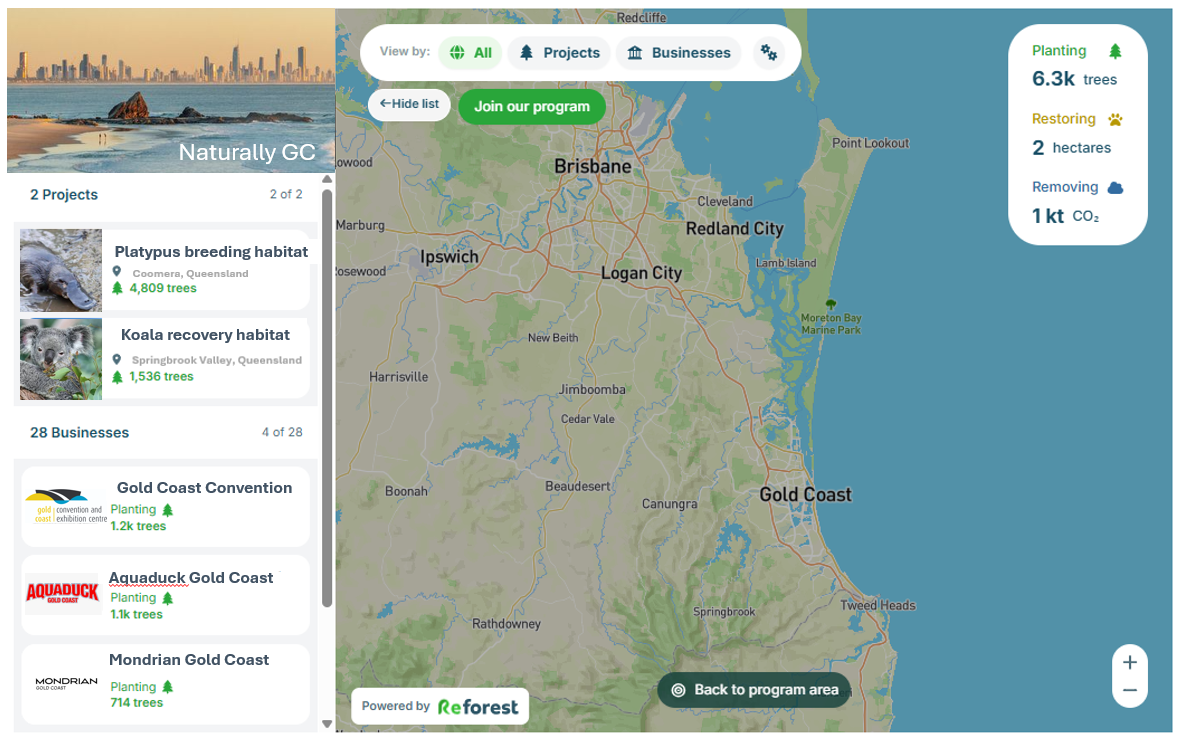Click the Mondrian Gold Coast logo

(66, 683)
